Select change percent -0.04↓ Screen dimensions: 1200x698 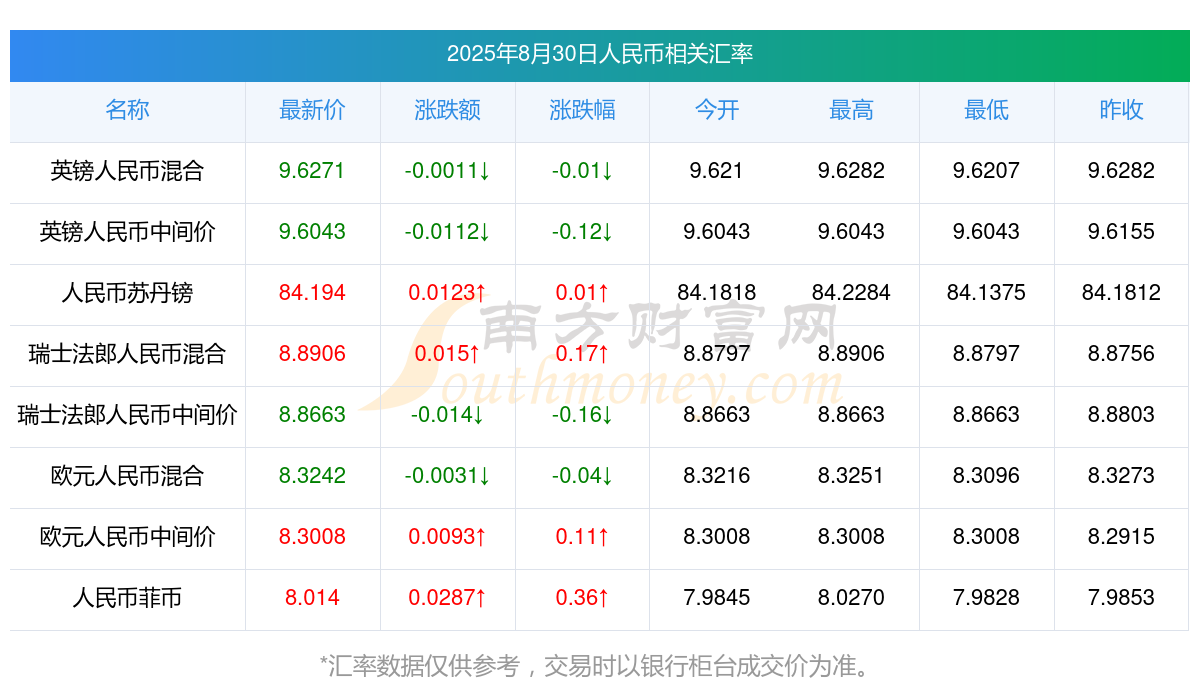[x=582, y=476]
